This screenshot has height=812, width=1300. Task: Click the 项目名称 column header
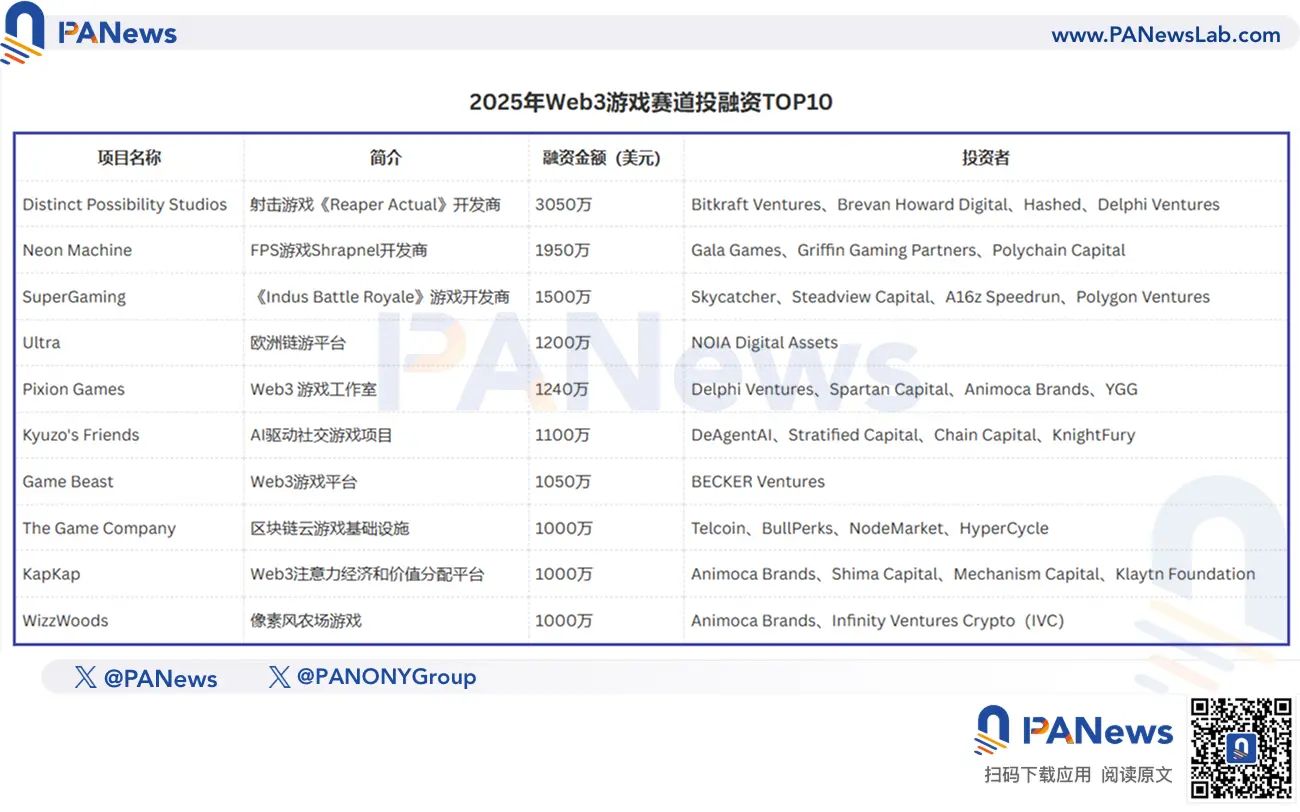click(x=129, y=158)
